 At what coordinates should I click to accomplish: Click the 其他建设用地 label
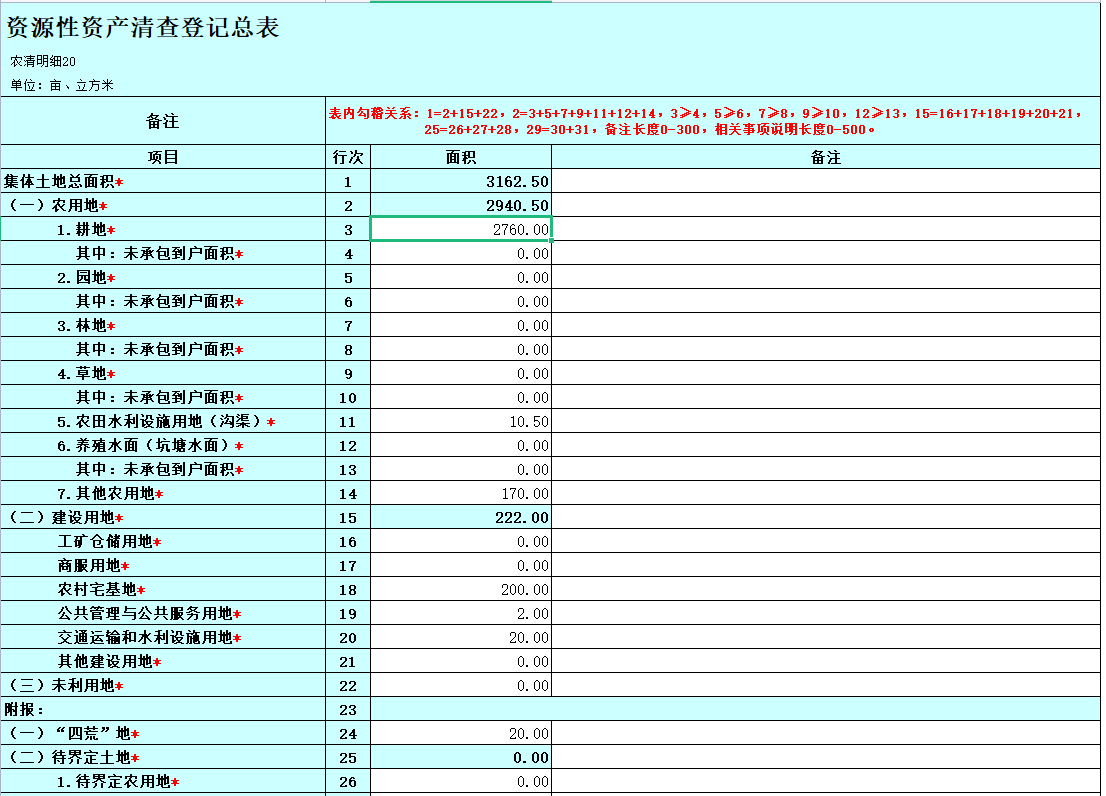[109, 661]
